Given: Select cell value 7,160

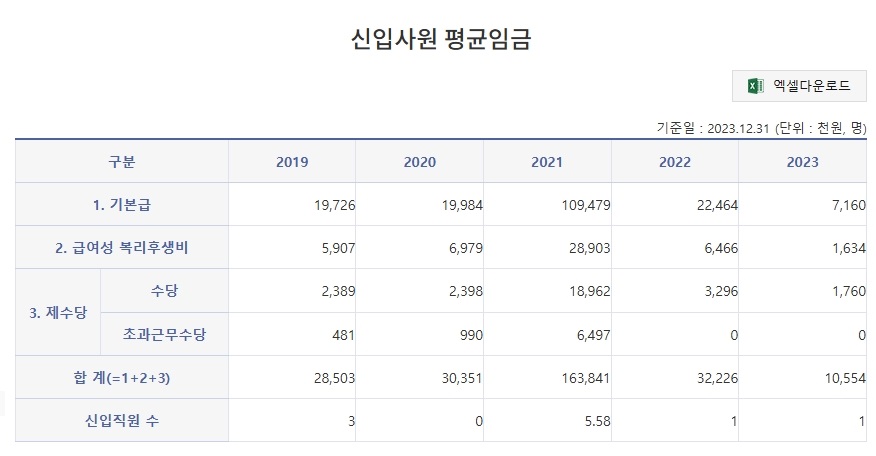Looking at the screenshot, I should point(849,205).
